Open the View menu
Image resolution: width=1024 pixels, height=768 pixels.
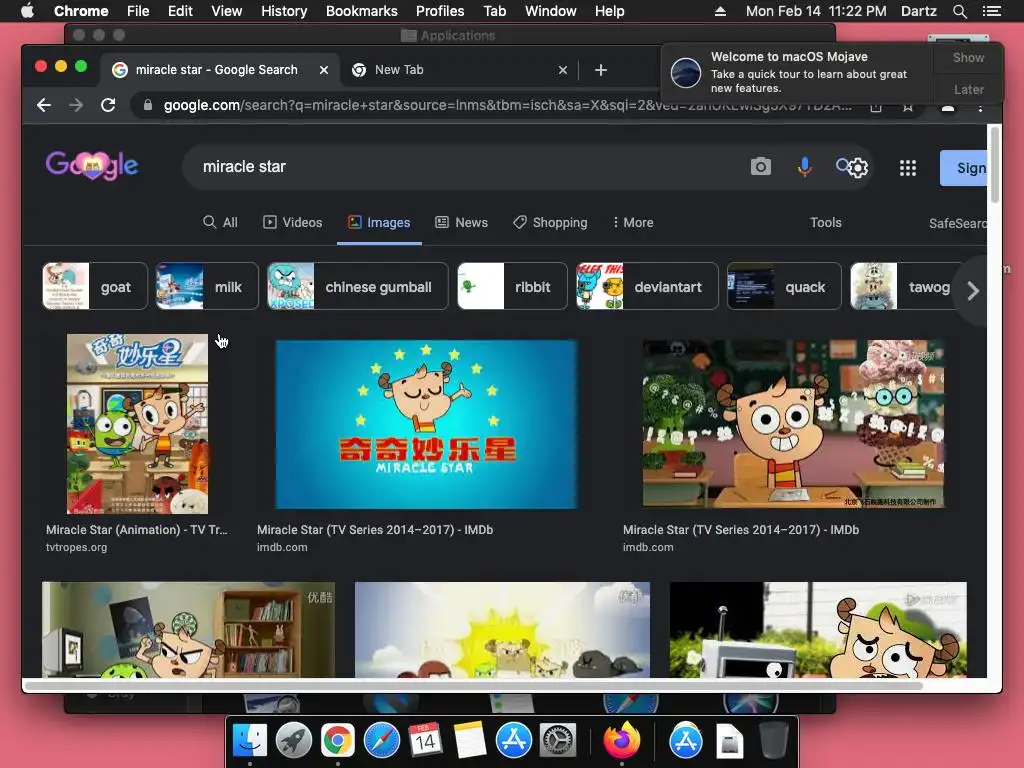[x=227, y=11]
